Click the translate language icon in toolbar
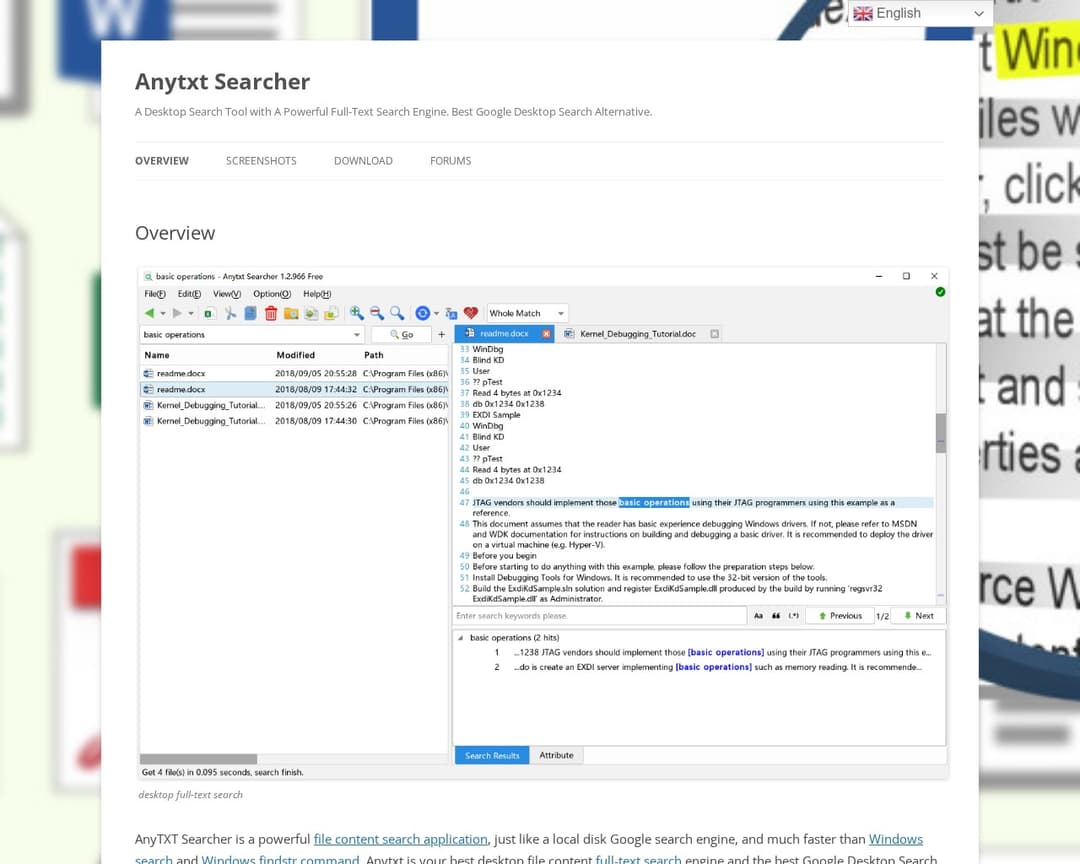1080x864 pixels. [451, 313]
